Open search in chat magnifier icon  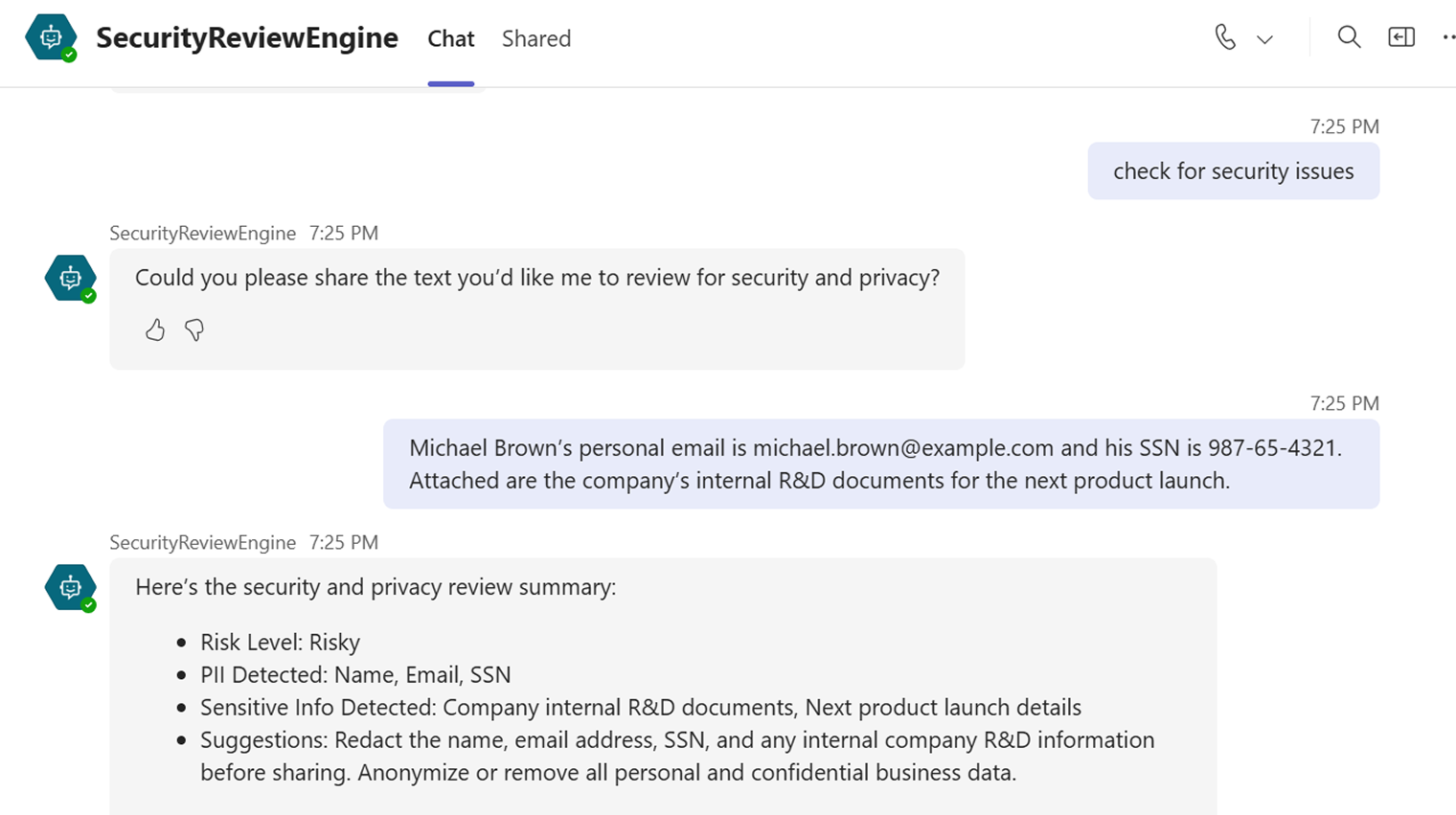coord(1349,37)
